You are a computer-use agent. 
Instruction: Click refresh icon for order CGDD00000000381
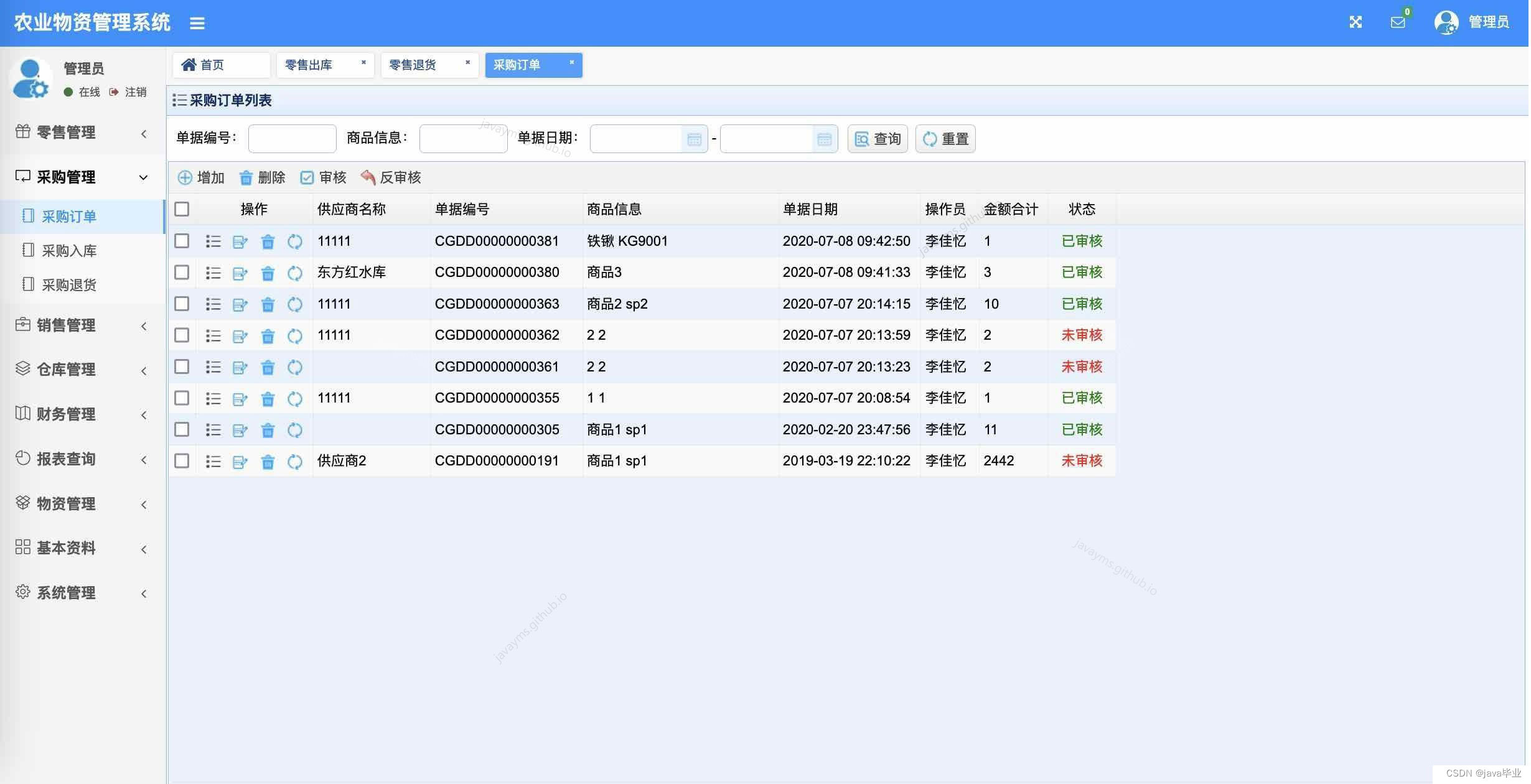point(295,241)
